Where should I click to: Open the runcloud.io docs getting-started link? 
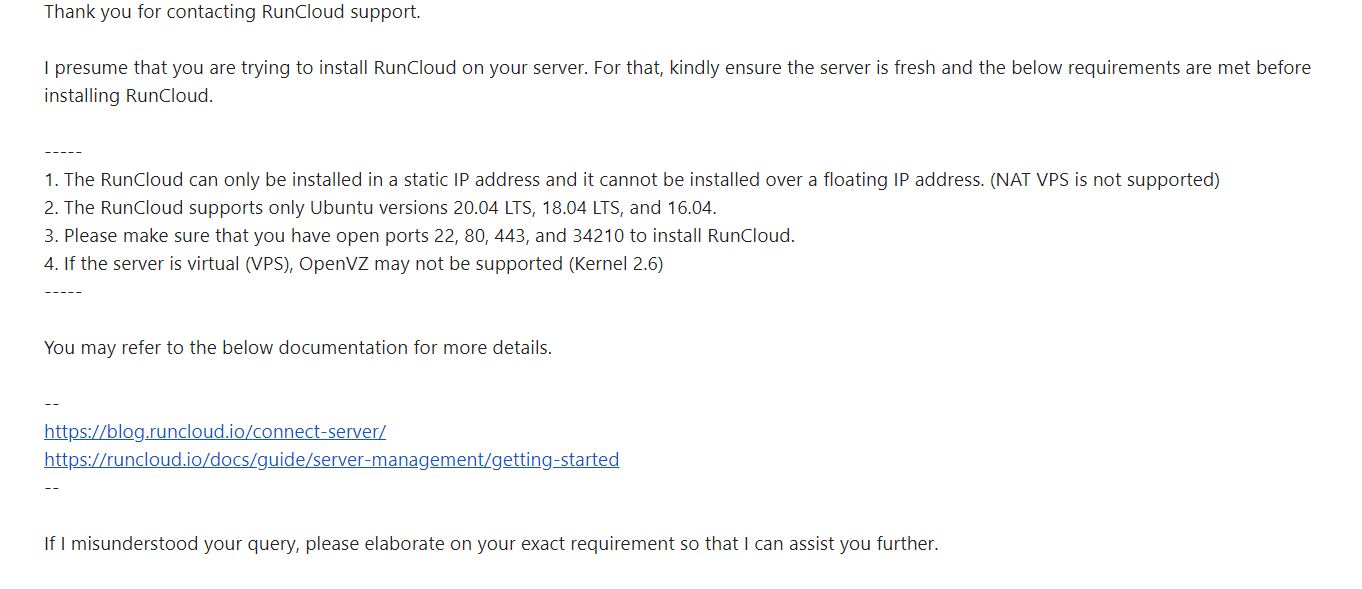point(332,459)
